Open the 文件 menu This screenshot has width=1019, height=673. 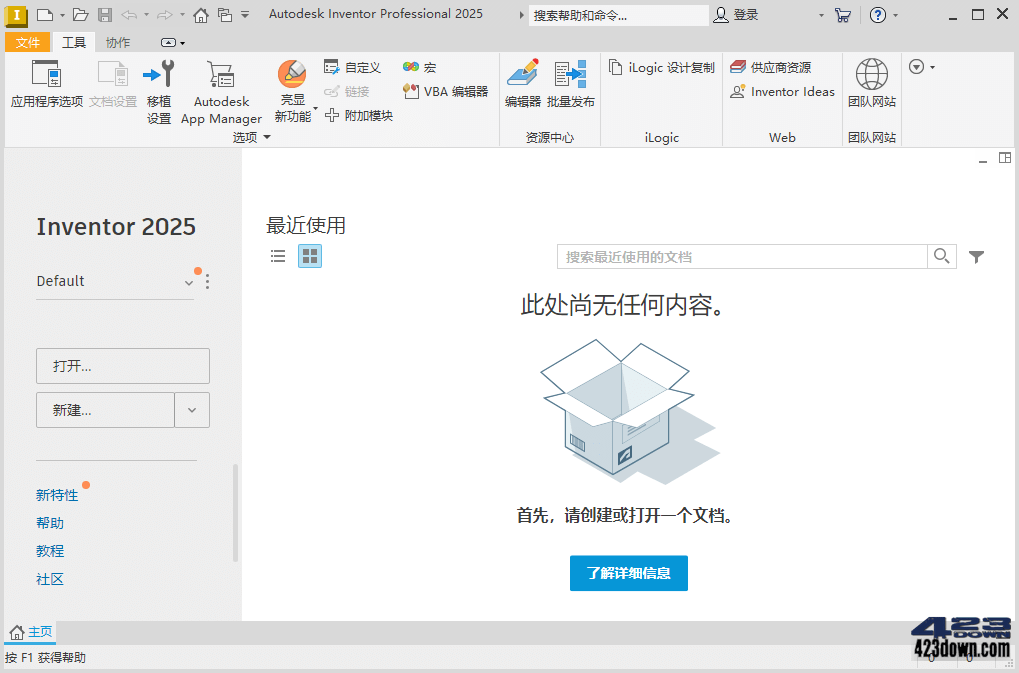click(27, 42)
